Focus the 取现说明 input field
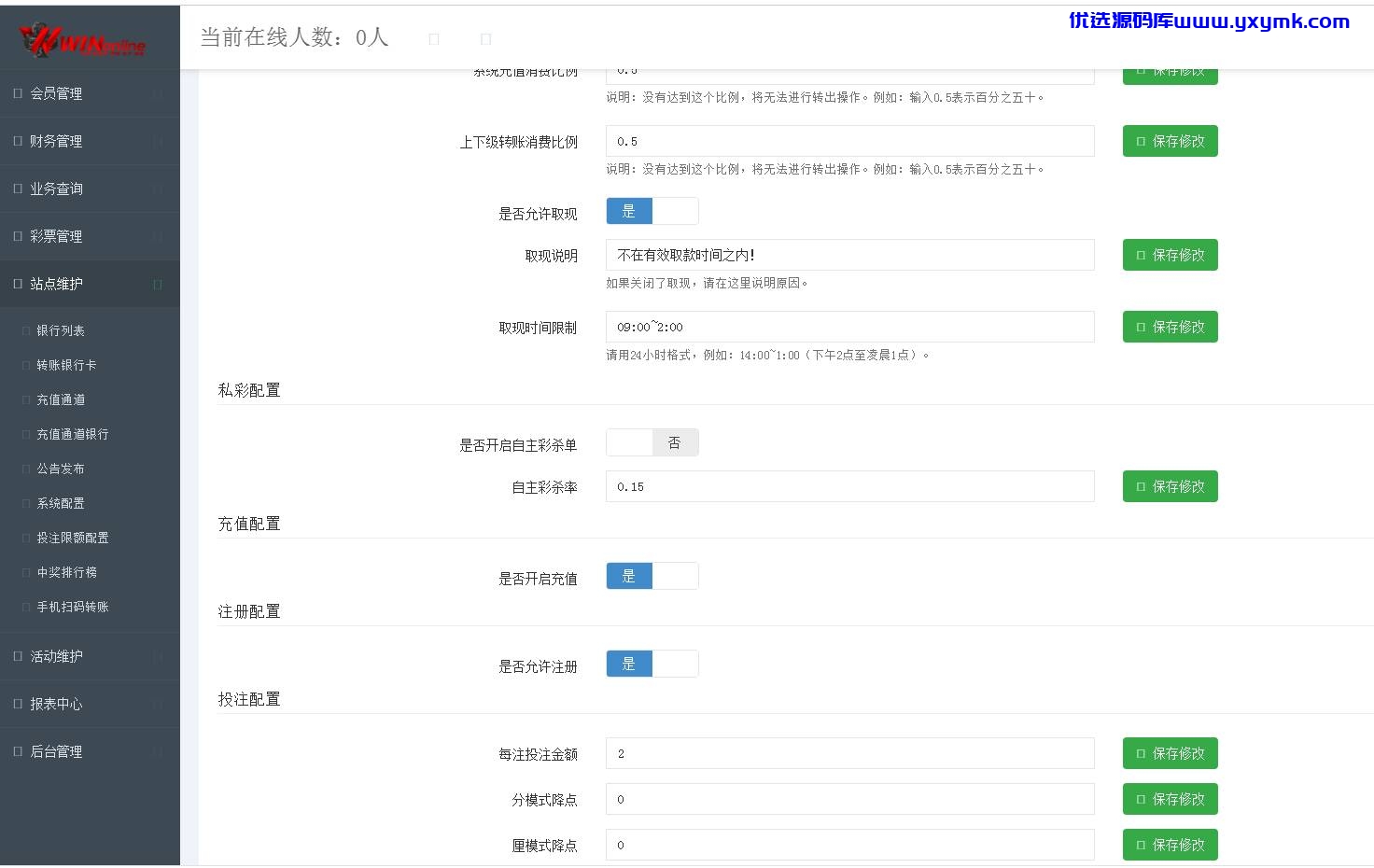1374x868 pixels. click(850, 255)
